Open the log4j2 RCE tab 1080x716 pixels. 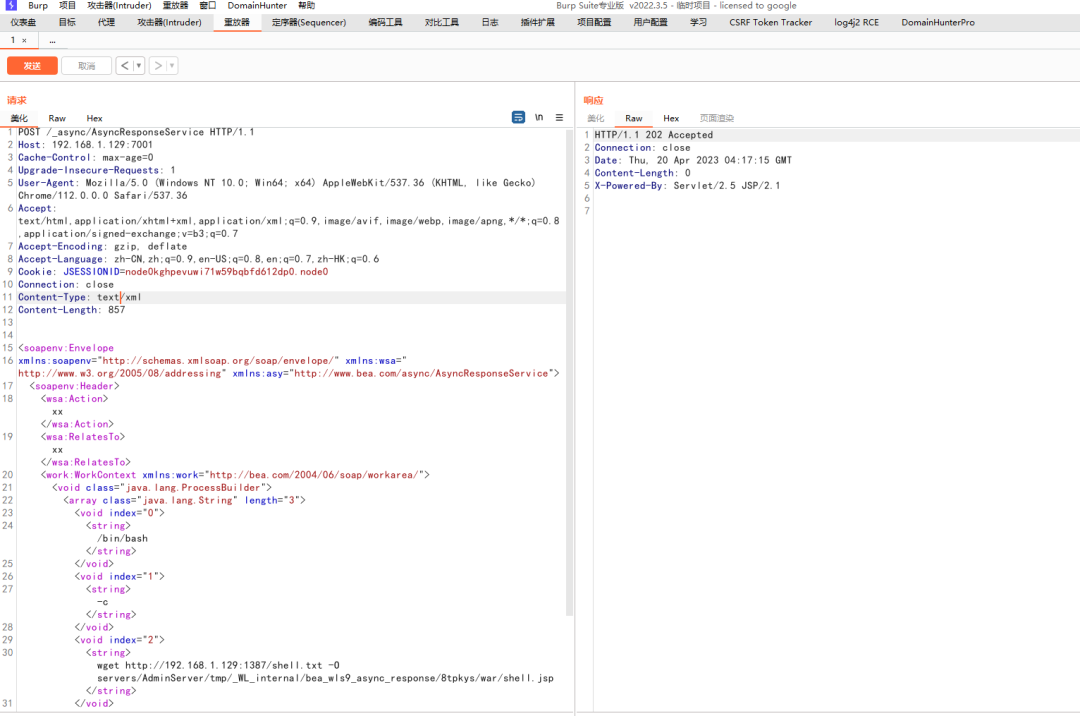pos(856,23)
